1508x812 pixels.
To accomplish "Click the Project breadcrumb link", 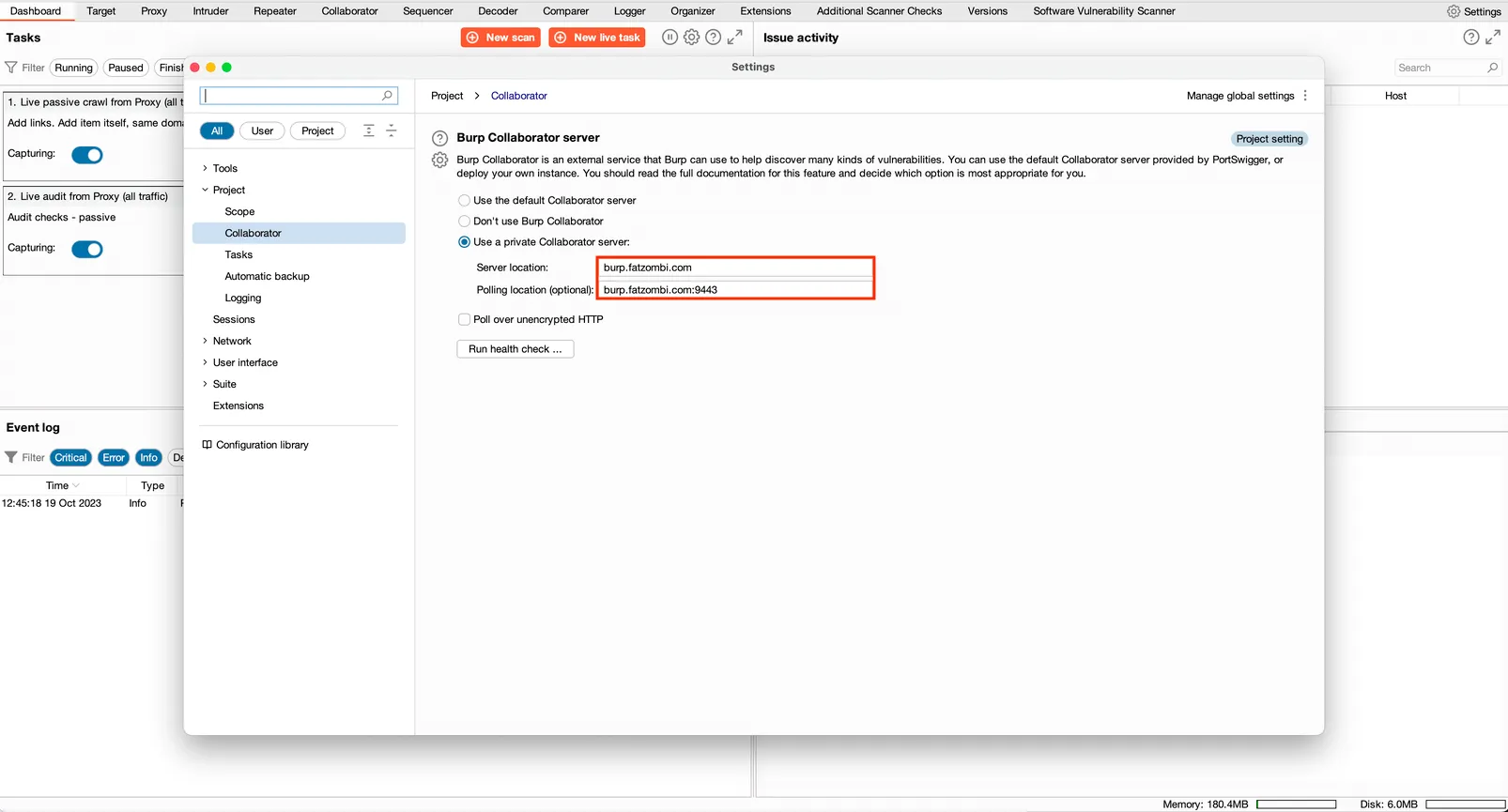I will pos(447,96).
